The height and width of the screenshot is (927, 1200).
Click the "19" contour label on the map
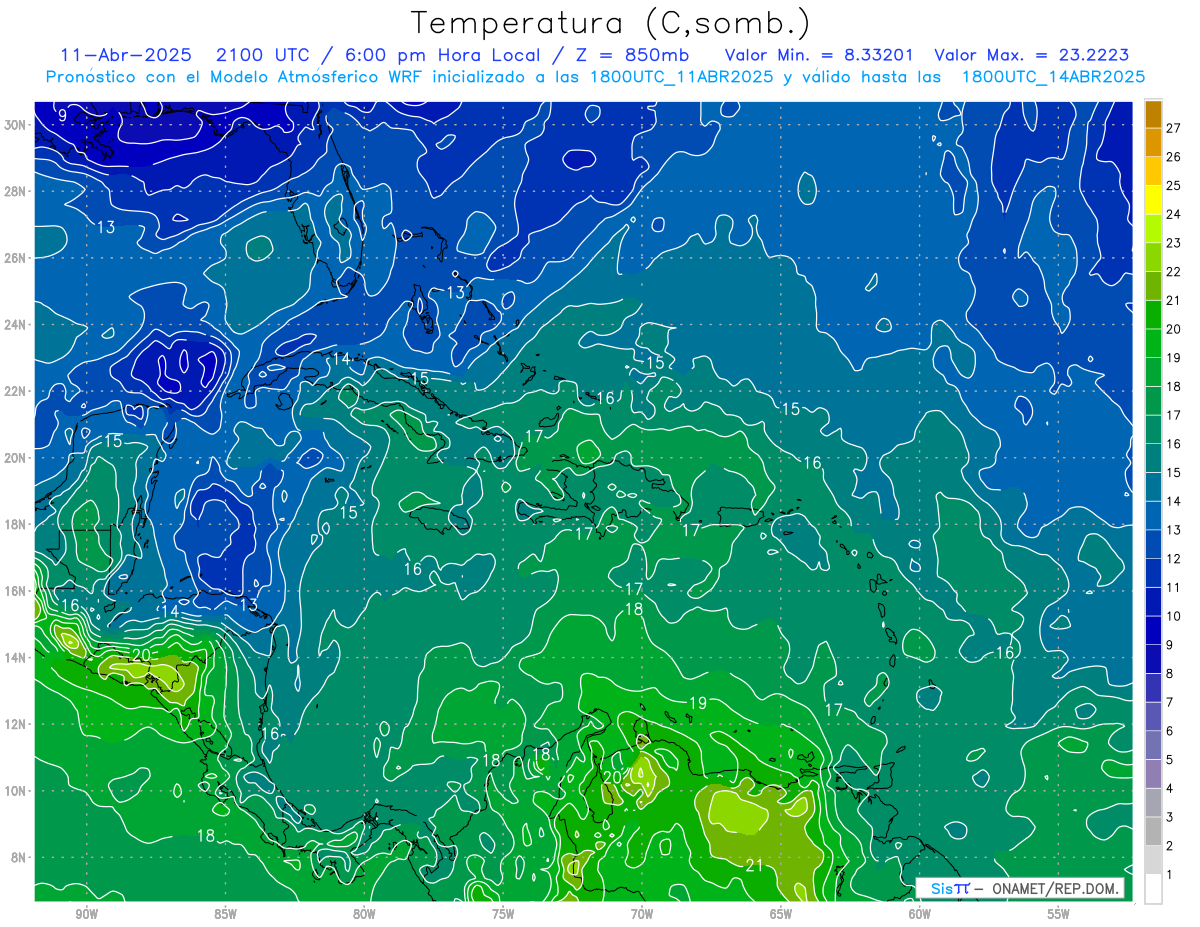[698, 703]
